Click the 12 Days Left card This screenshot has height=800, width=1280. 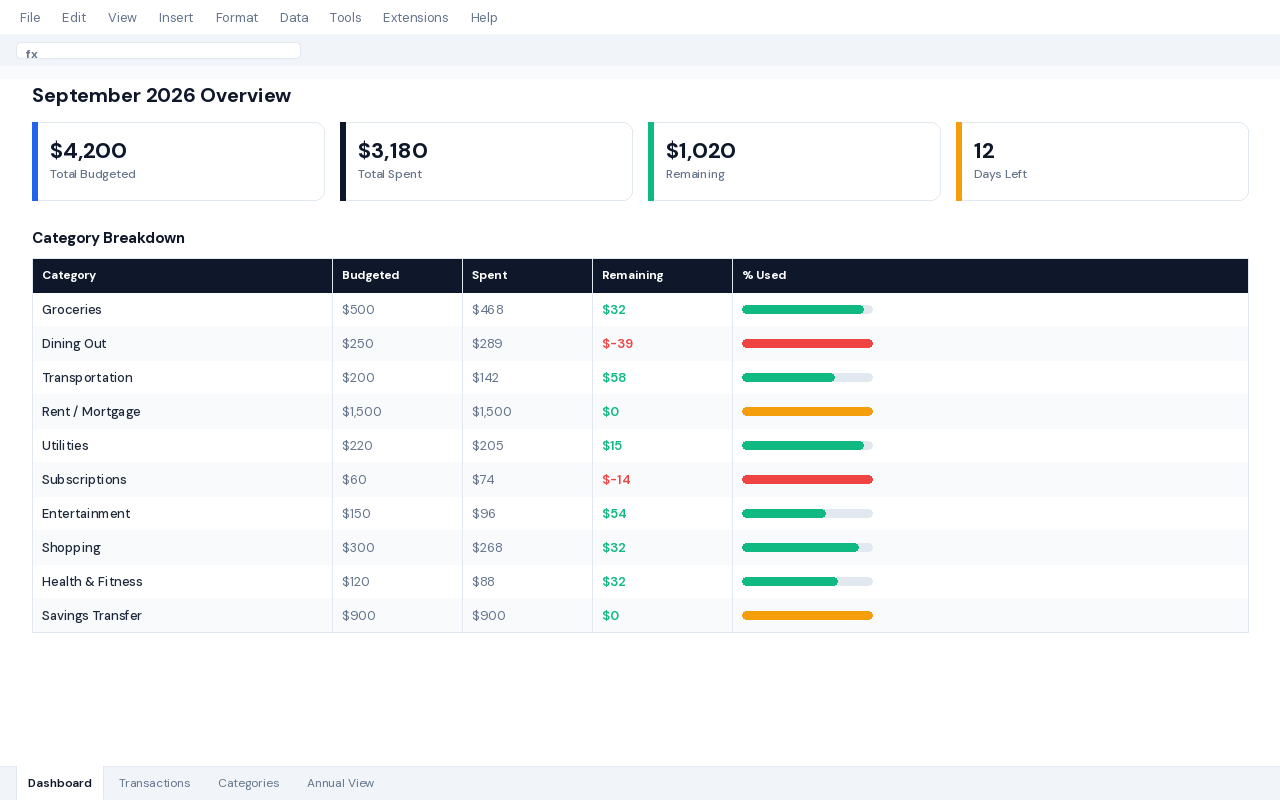coord(1102,161)
